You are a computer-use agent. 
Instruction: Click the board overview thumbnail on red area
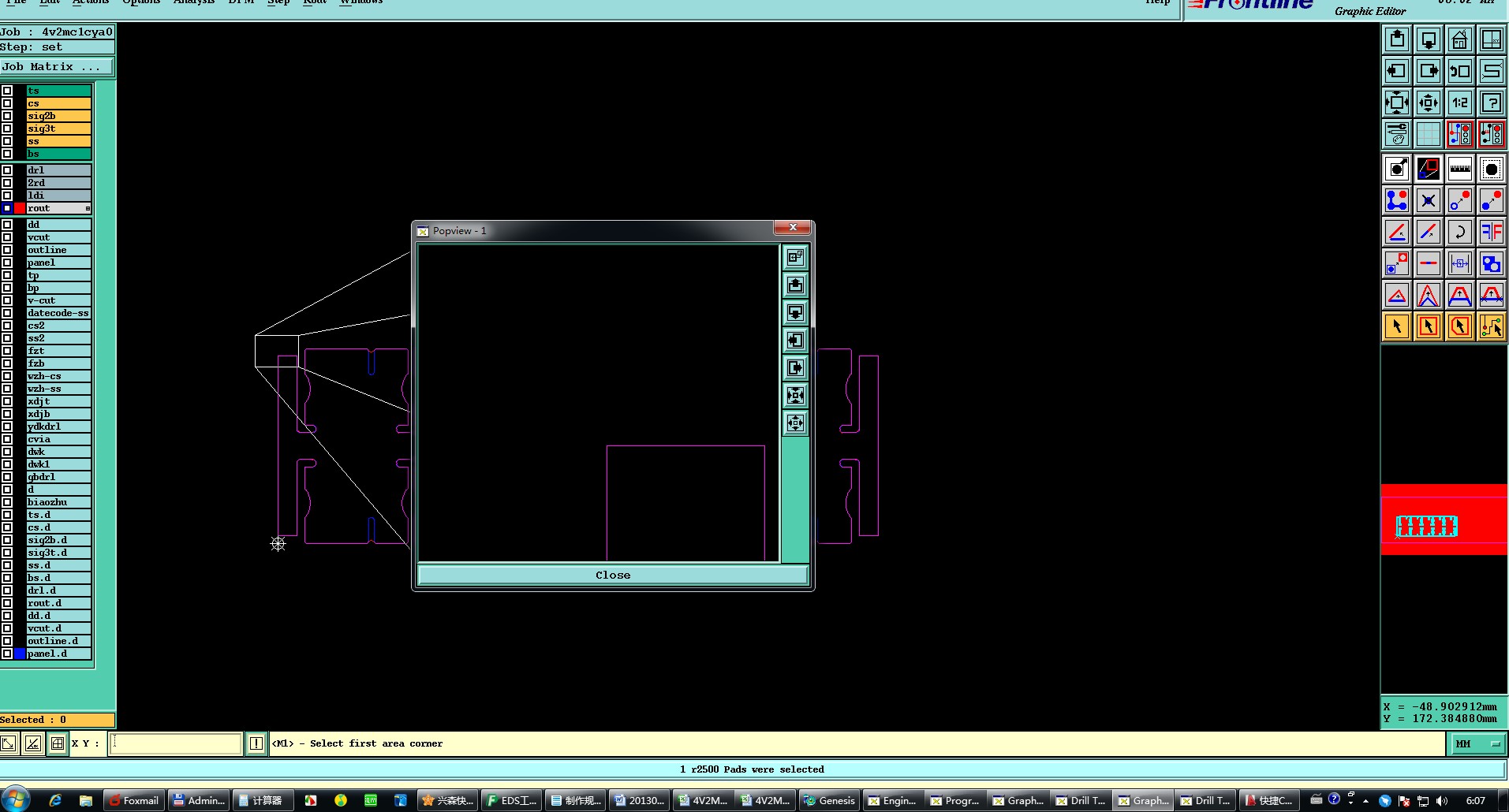pos(1426,526)
